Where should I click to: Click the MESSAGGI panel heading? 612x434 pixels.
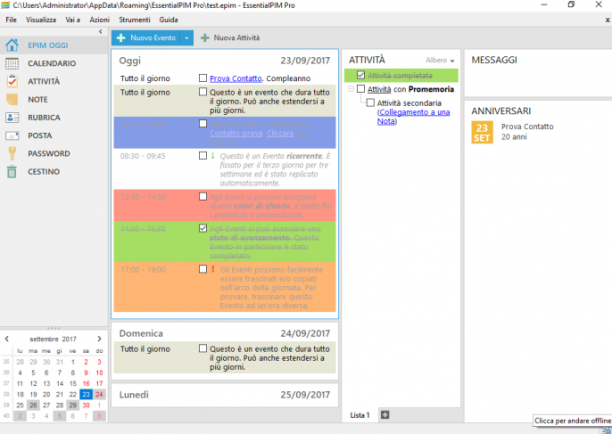coord(494,60)
